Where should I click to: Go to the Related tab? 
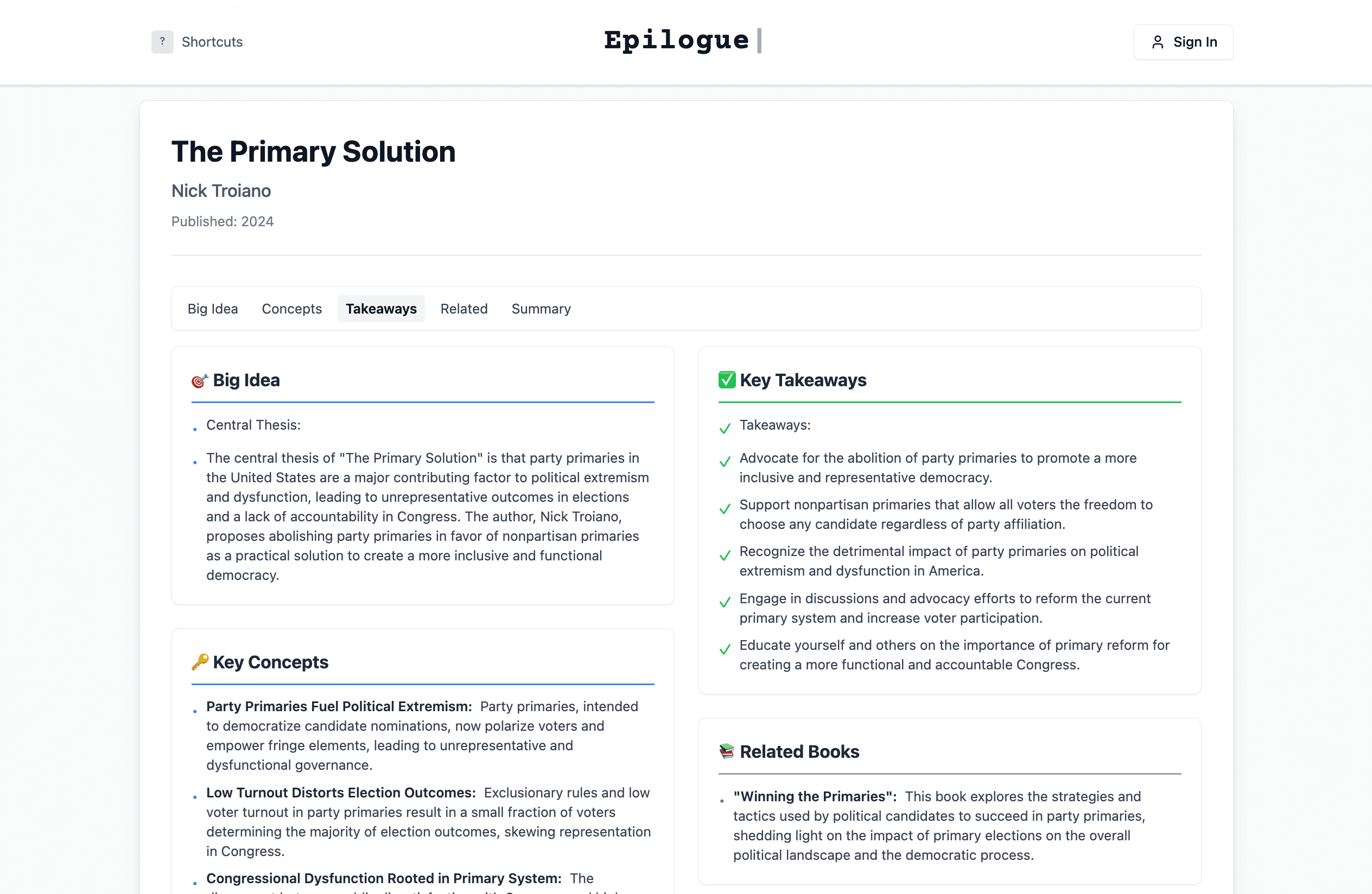[x=463, y=309]
